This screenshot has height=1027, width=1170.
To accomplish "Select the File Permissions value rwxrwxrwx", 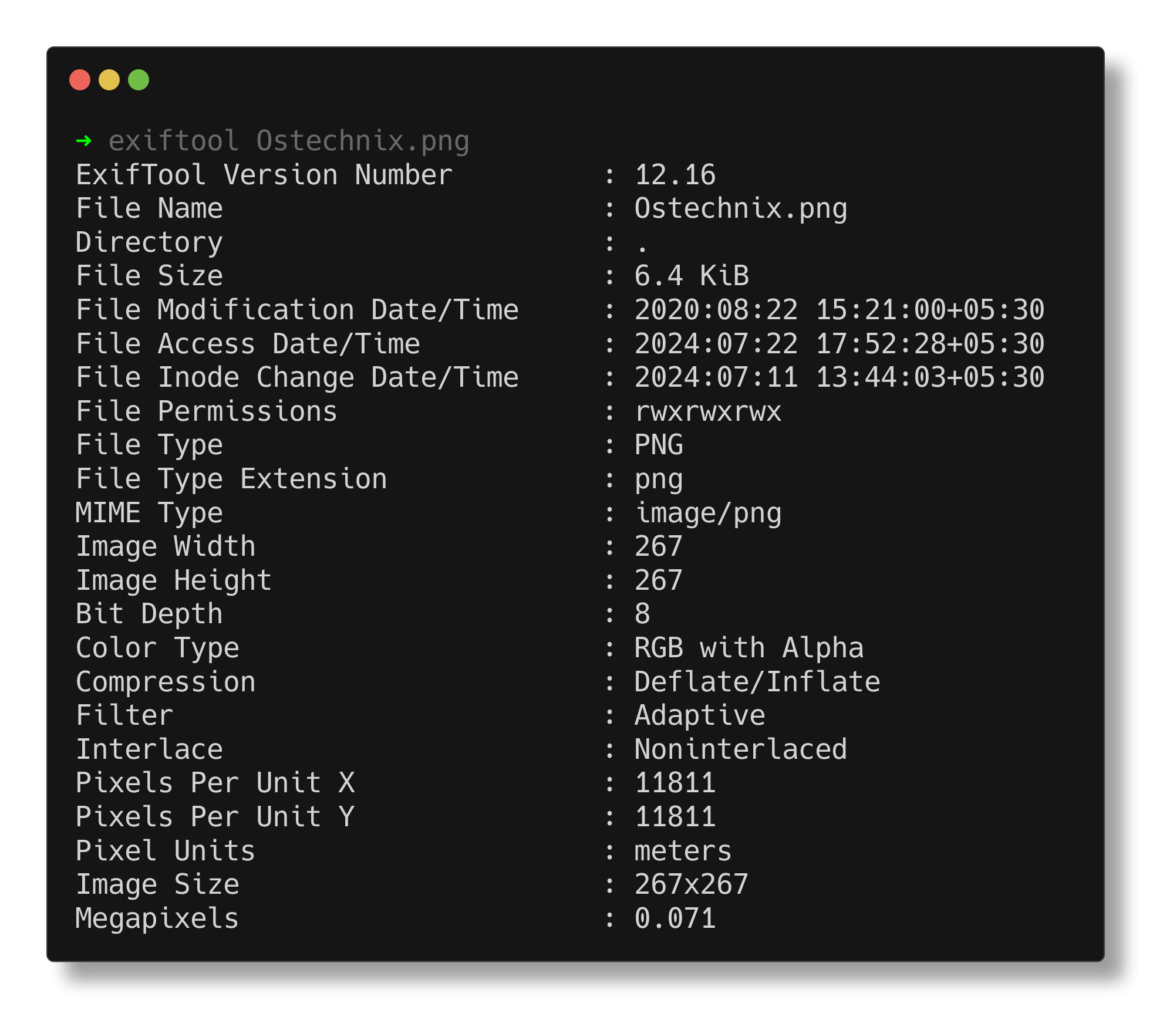I will [708, 411].
